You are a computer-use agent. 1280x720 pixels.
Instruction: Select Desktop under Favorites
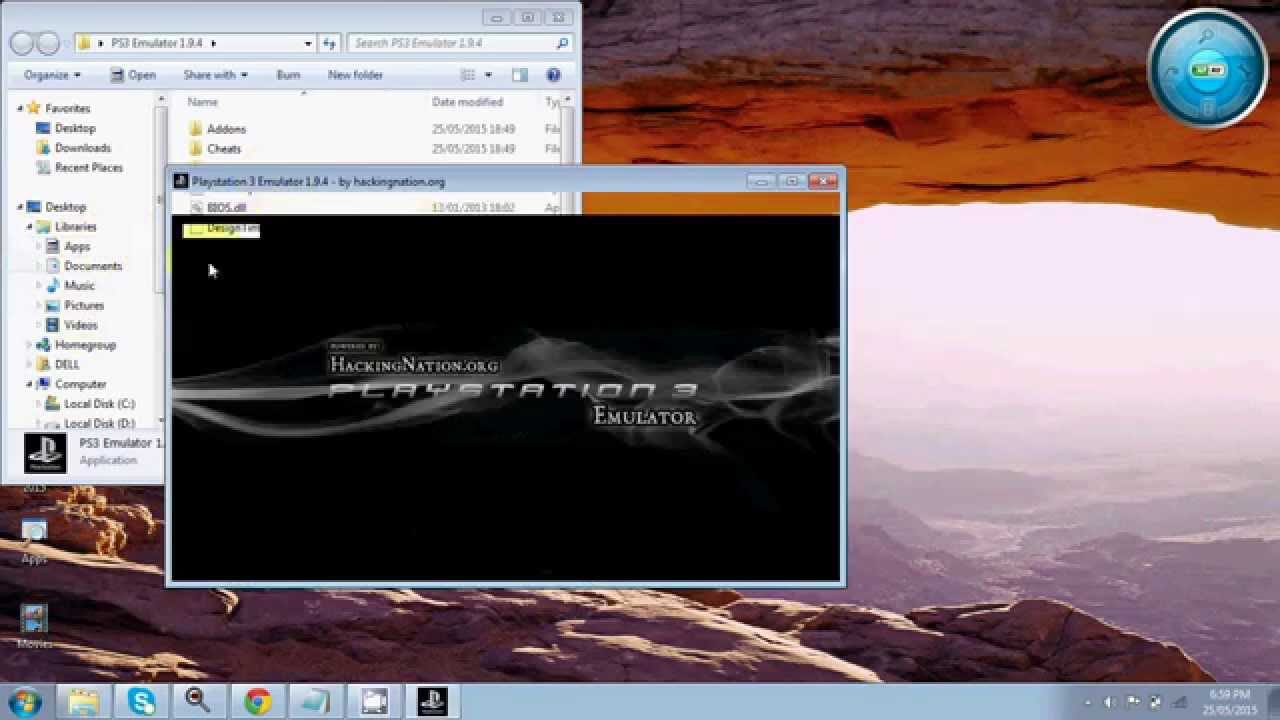coord(74,128)
